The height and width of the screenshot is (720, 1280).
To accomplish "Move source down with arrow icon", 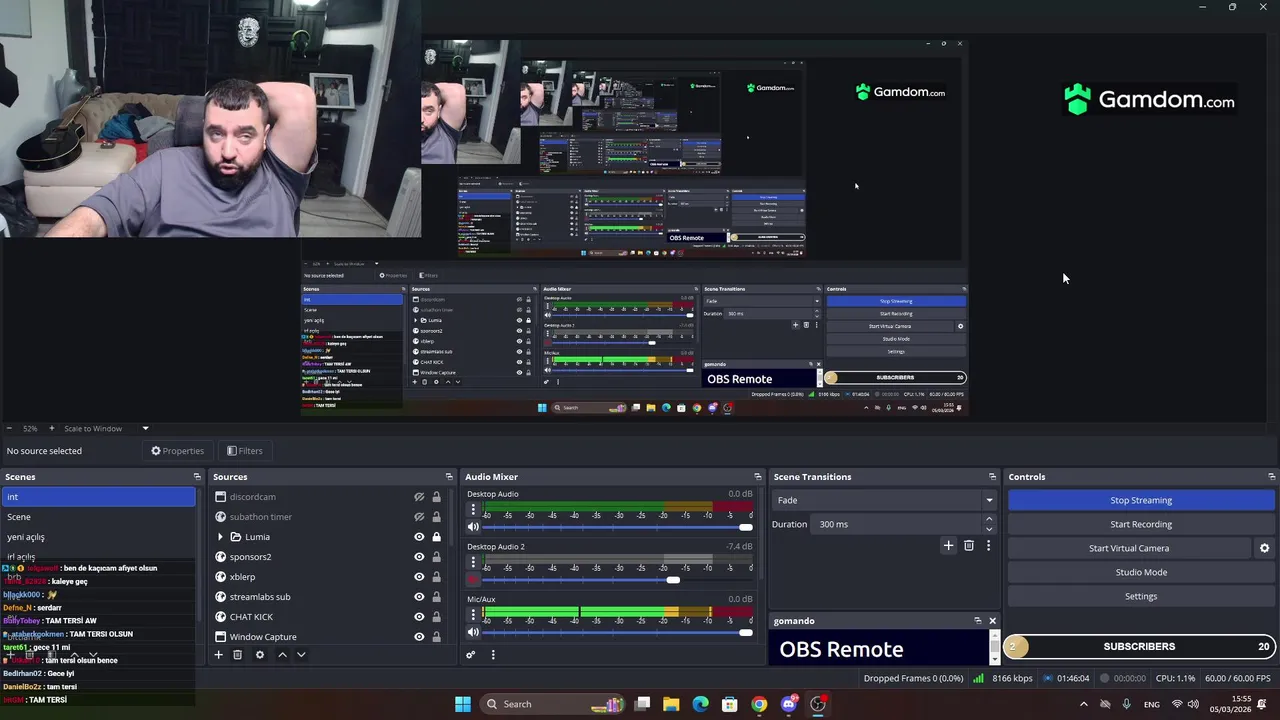I will tap(301, 655).
